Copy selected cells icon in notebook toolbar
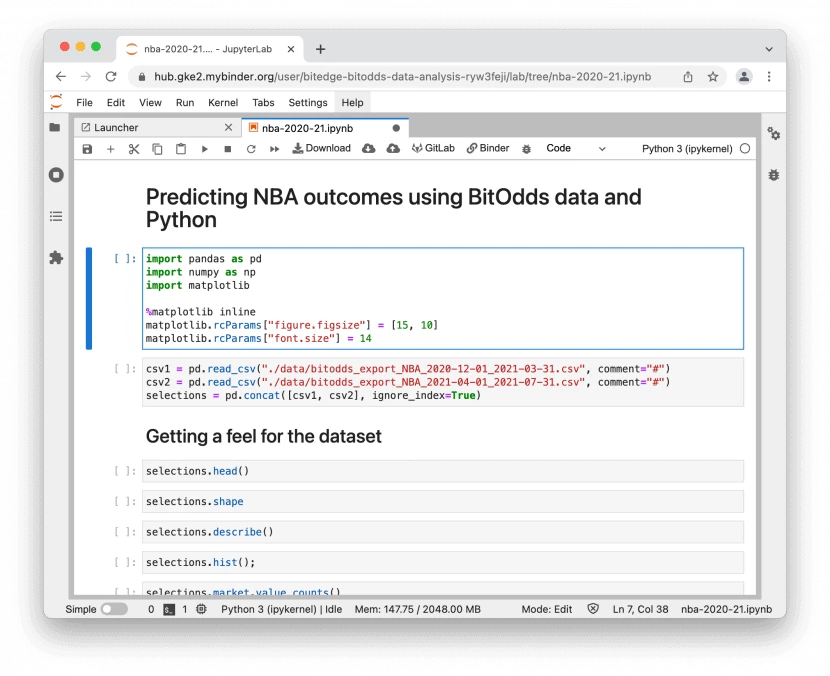The width and height of the screenshot is (830, 676). pos(157,149)
